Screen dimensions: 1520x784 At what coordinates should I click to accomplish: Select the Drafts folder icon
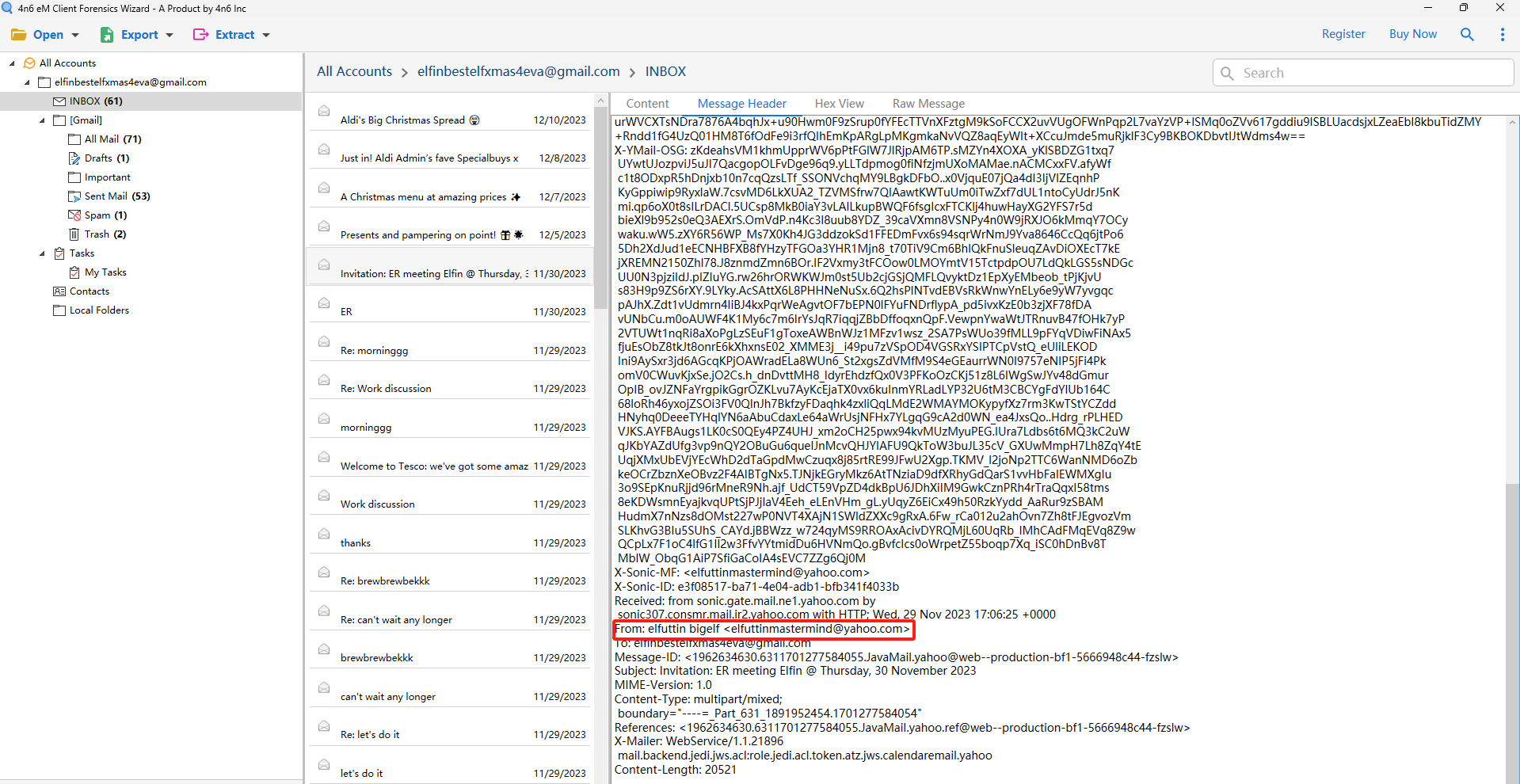click(74, 158)
